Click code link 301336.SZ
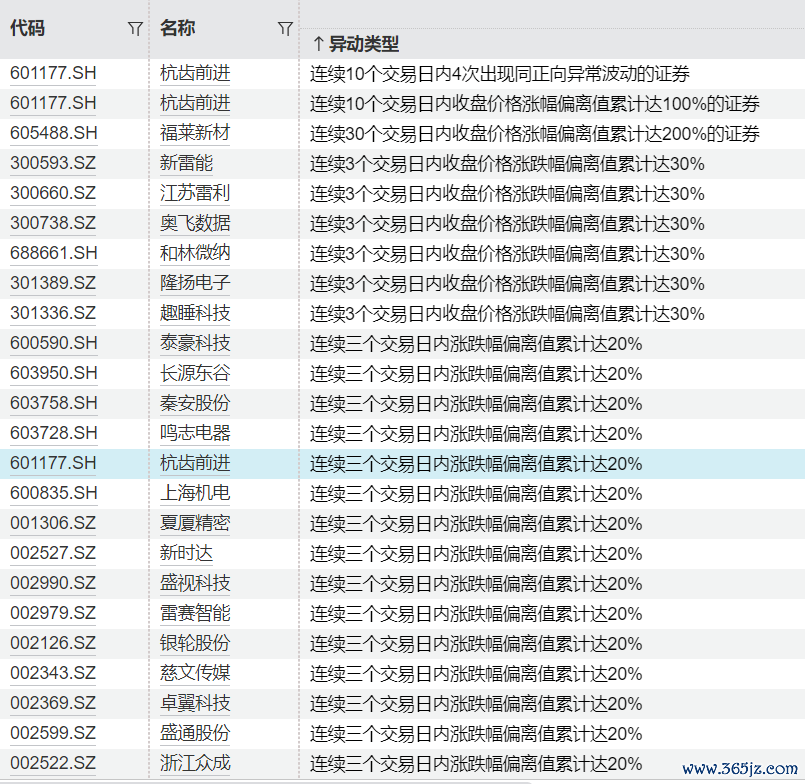The height and width of the screenshot is (784, 805). pyautogui.click(x=53, y=313)
